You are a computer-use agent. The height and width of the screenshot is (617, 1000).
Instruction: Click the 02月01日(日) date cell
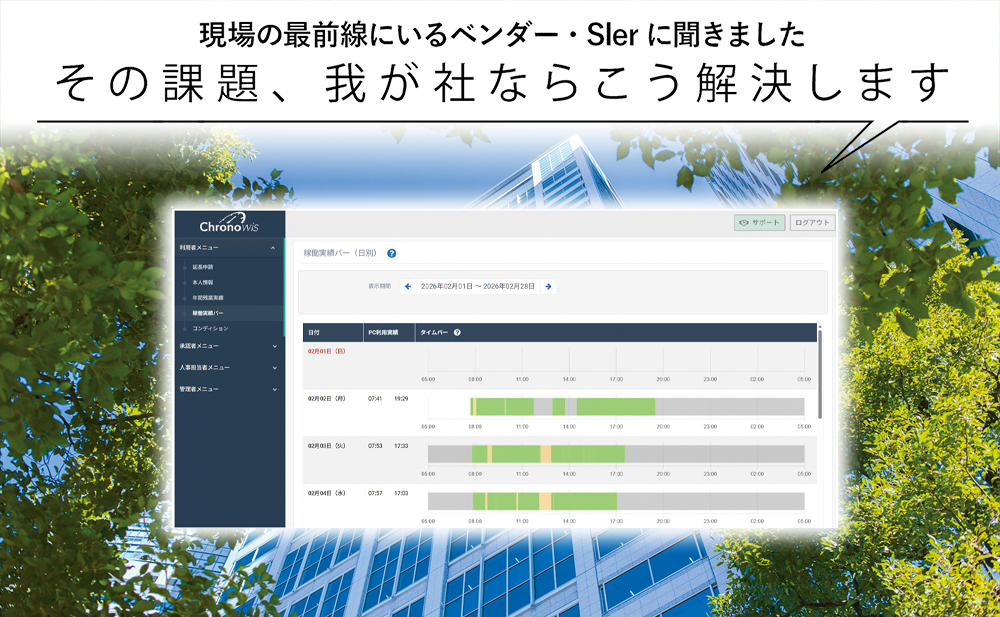(x=327, y=352)
